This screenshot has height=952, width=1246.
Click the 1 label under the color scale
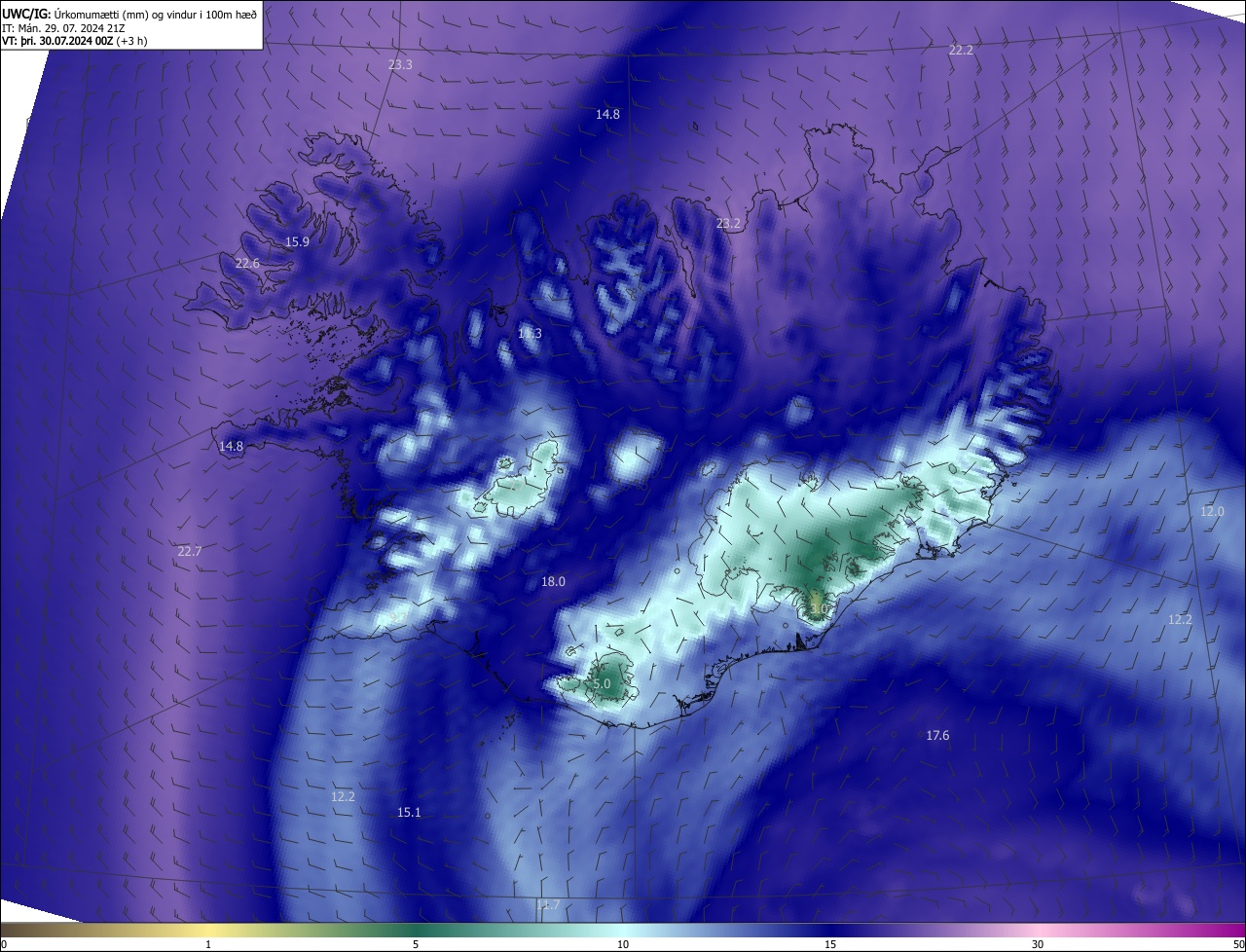tap(208, 944)
